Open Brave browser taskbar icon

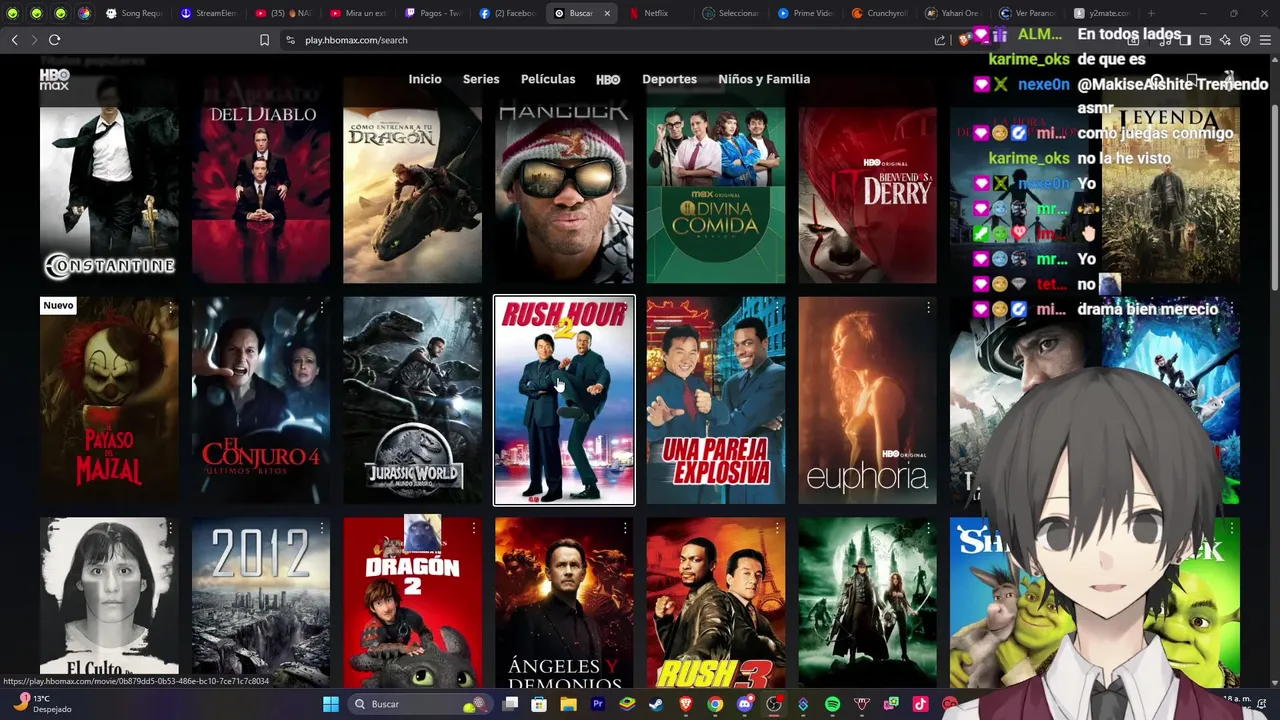click(686, 704)
